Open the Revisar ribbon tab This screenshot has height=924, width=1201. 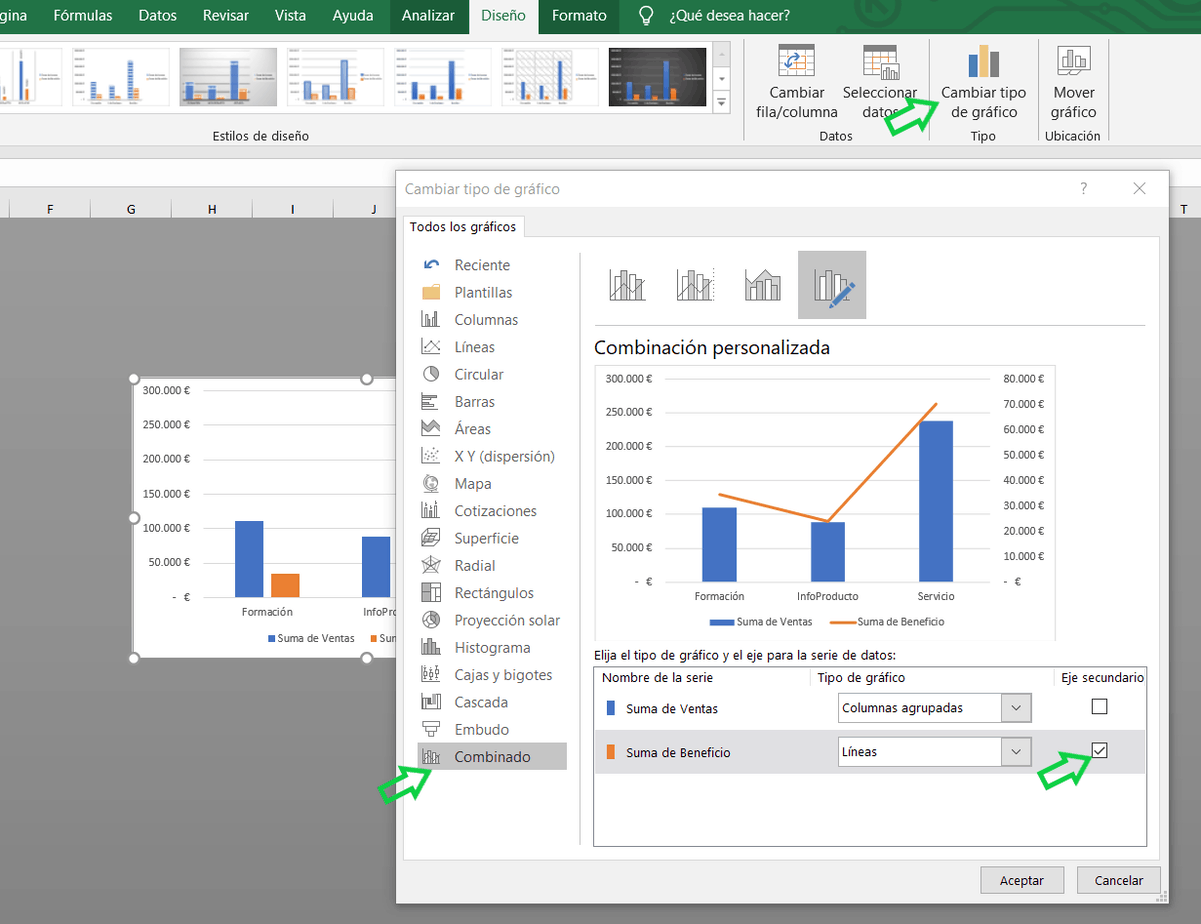click(x=226, y=15)
